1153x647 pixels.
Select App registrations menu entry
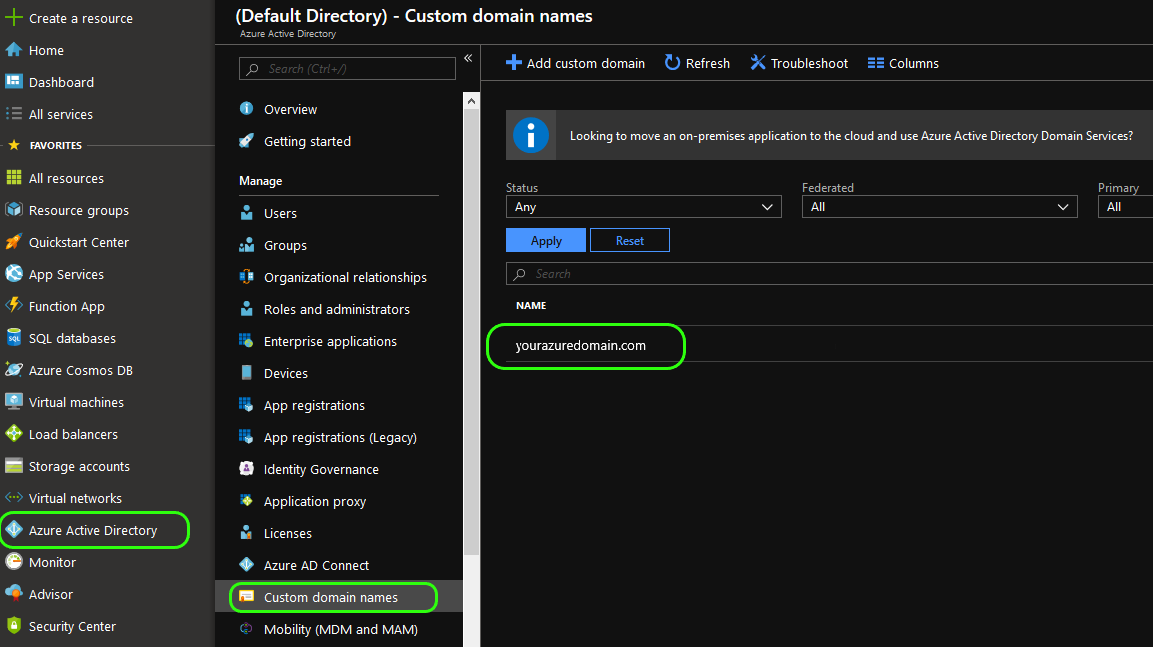click(x=314, y=405)
